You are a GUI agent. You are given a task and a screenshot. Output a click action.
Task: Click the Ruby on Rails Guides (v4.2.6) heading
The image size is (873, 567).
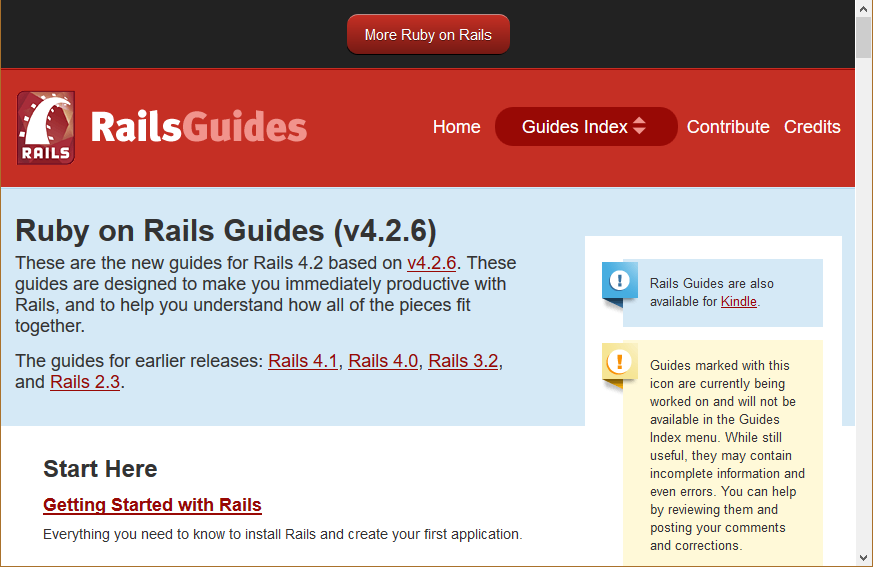[x=225, y=231]
